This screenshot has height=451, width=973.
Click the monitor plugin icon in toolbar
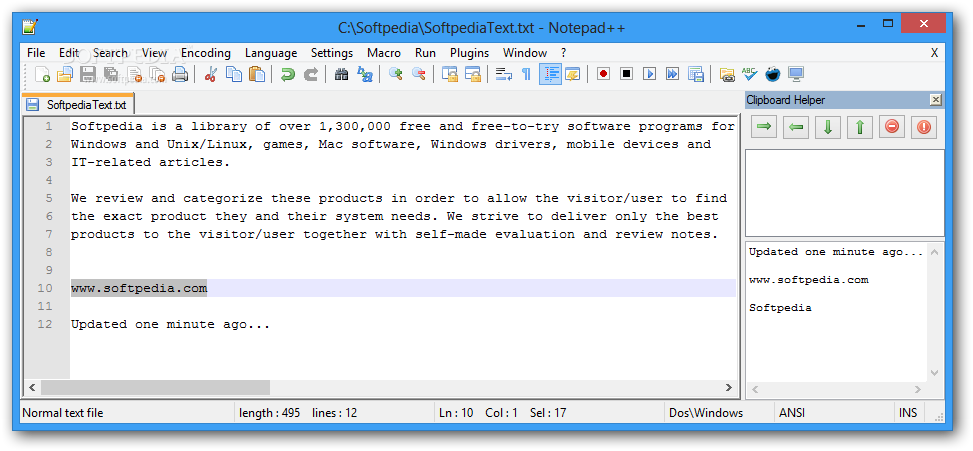point(796,74)
